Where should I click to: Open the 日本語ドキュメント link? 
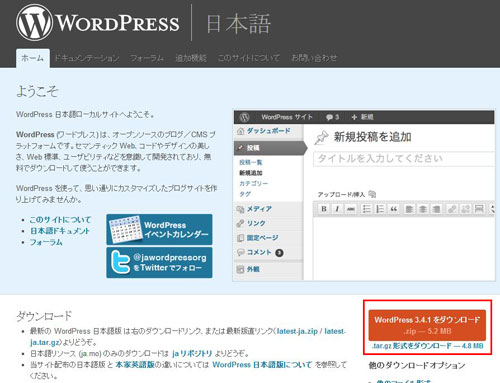click(60, 231)
